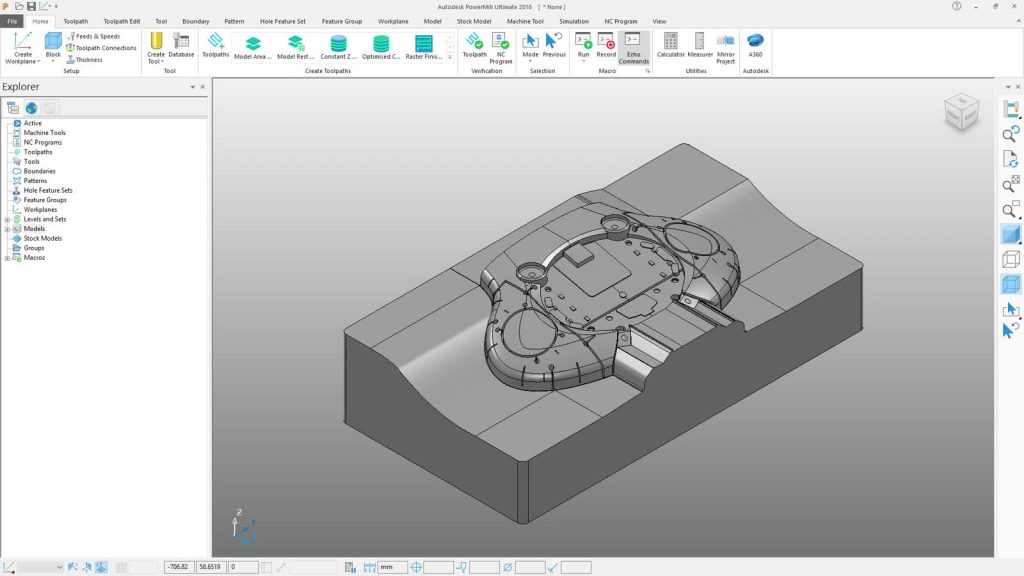This screenshot has width=1024, height=576.
Task: Select Hole Feature Sets in Explorer
Action: click(48, 191)
